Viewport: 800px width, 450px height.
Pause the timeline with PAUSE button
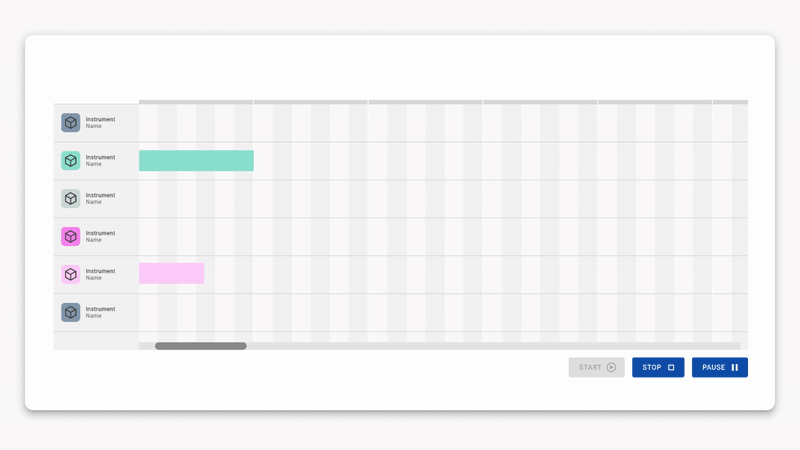pyautogui.click(x=719, y=367)
